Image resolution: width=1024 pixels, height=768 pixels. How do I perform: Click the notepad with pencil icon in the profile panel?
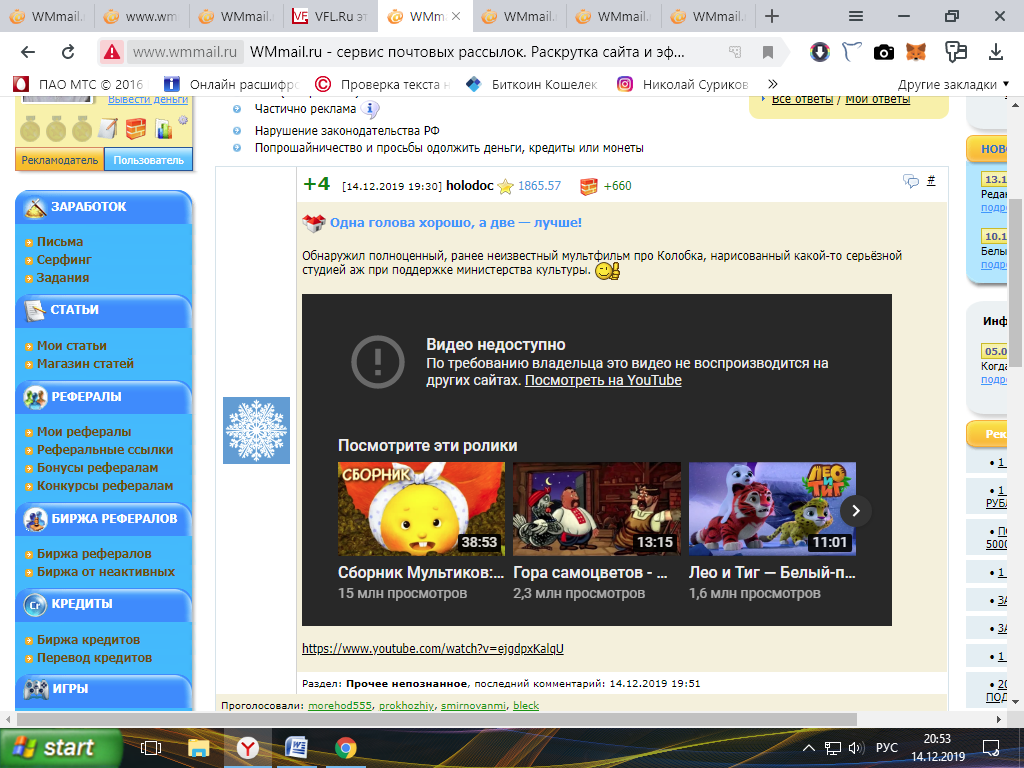pos(108,128)
